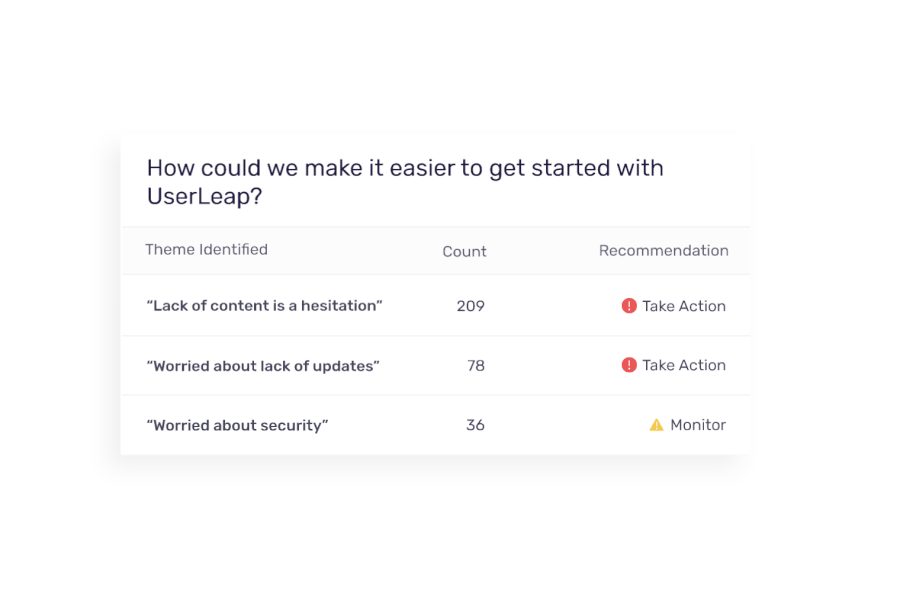900x590 pixels.
Task: Open the "Worried about security" theme
Action: [237, 425]
